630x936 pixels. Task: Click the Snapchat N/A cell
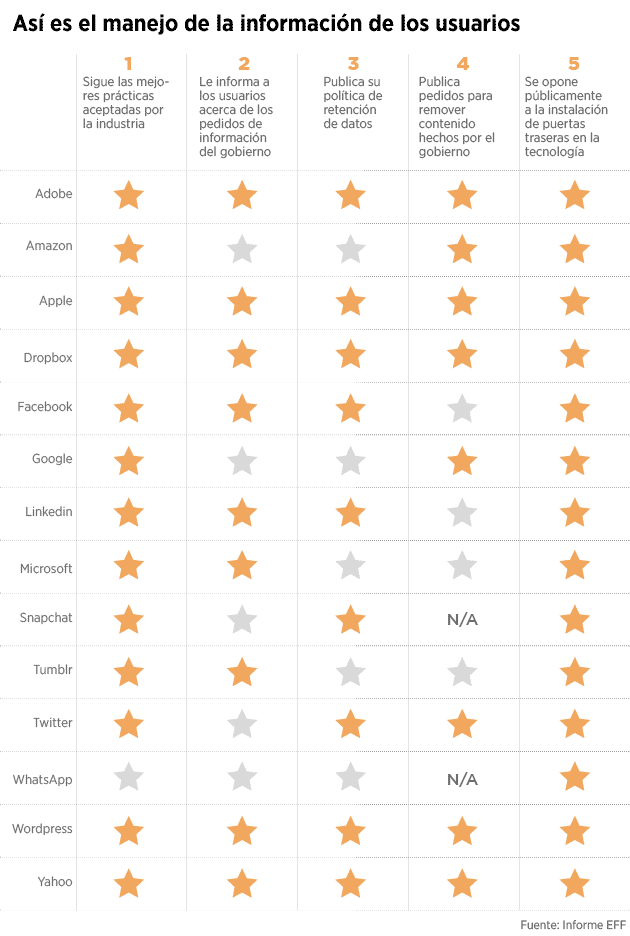point(462,620)
